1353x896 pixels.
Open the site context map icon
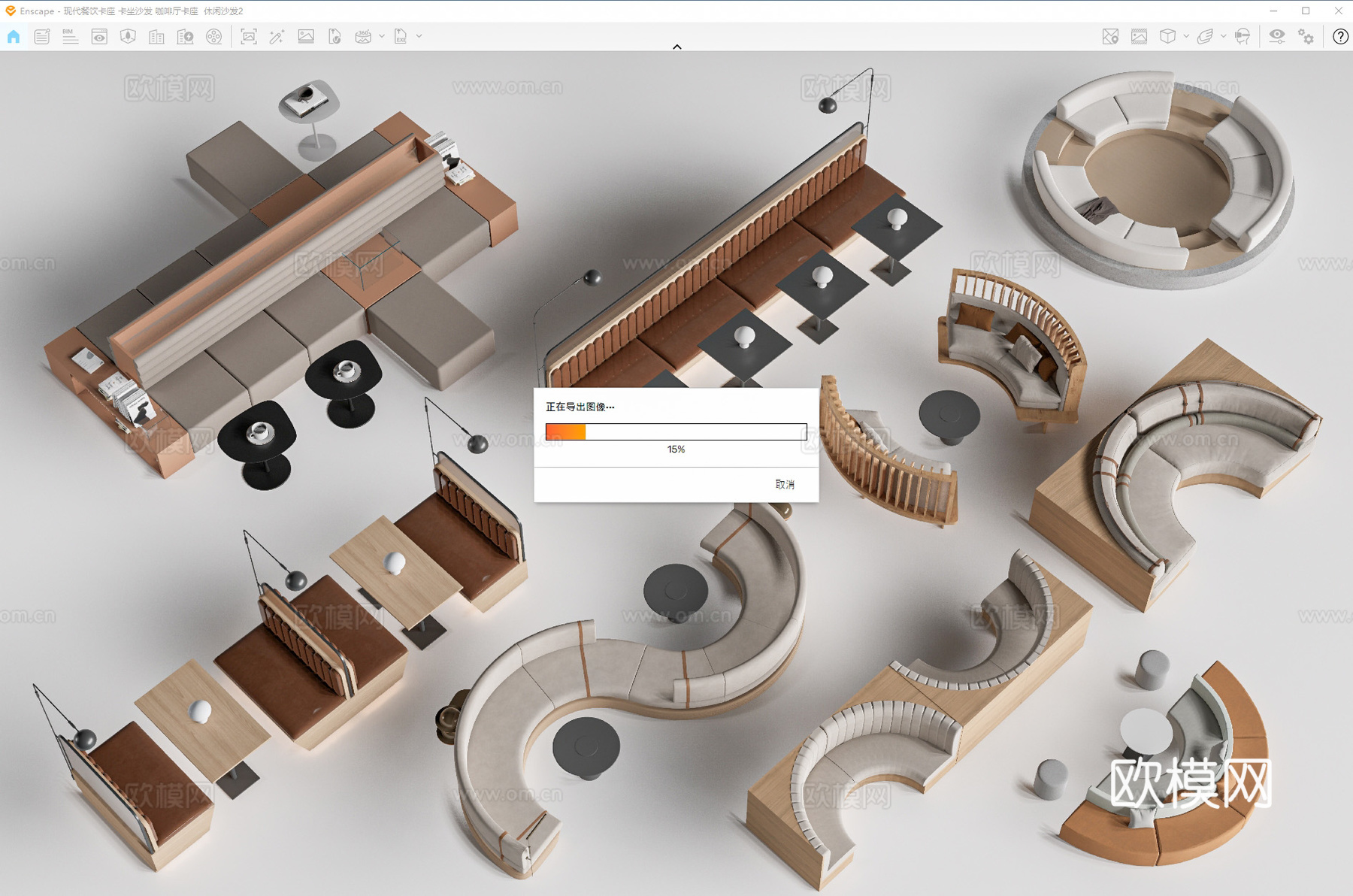coord(128,36)
